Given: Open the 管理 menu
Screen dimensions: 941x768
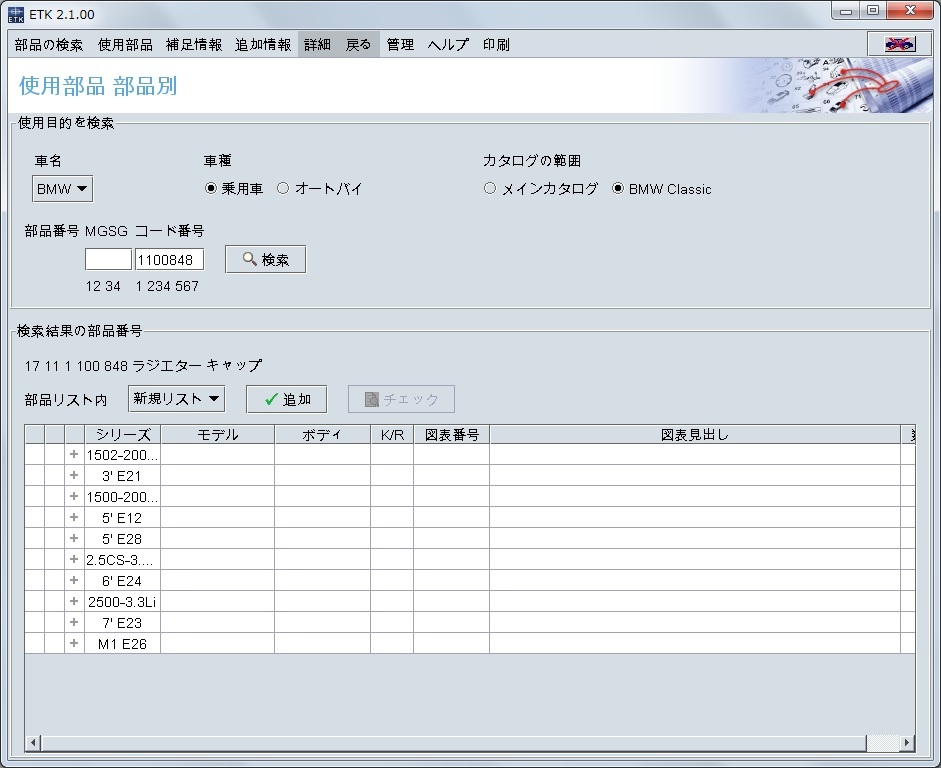Looking at the screenshot, I should 400,44.
